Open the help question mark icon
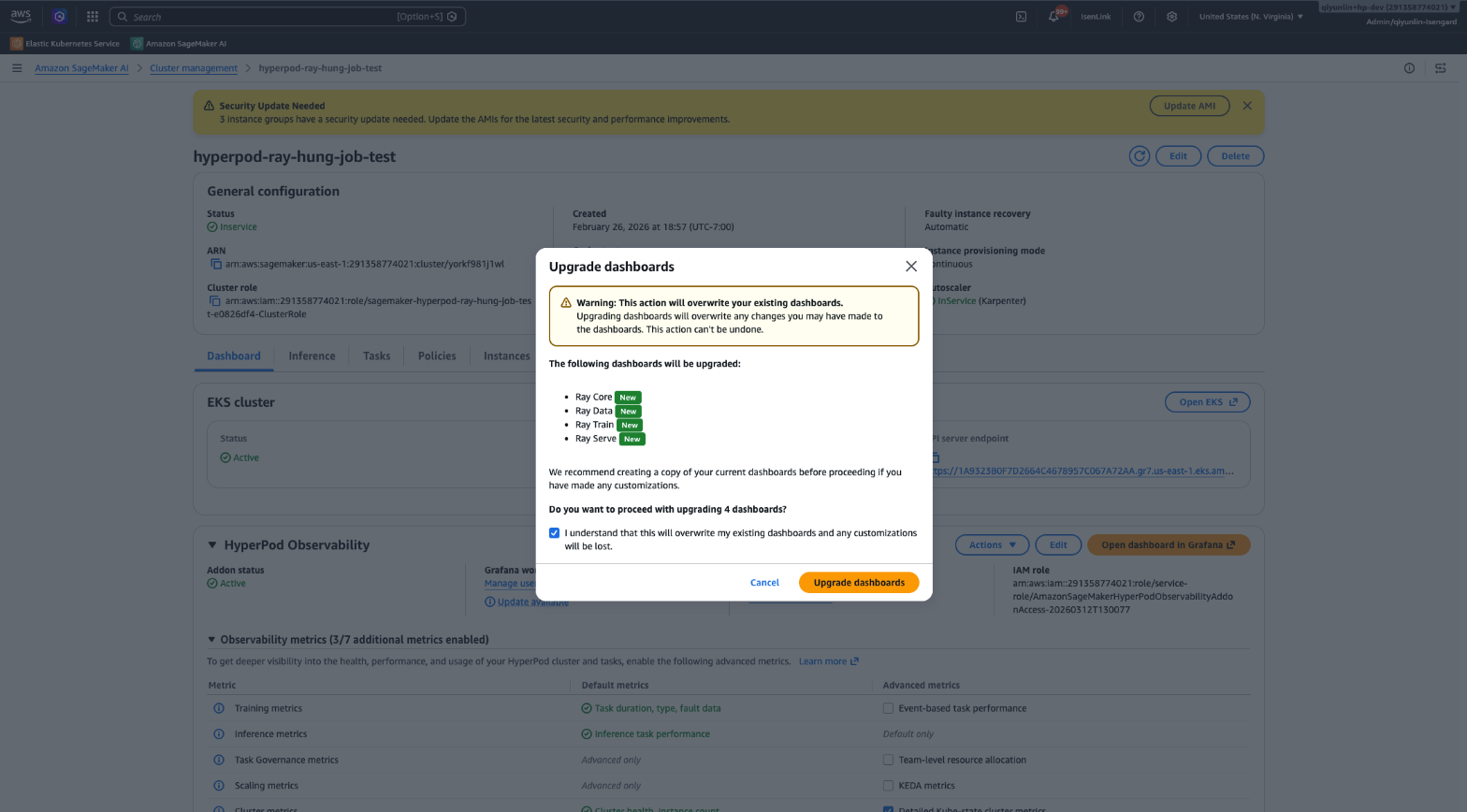Viewport: 1467px width, 812px height. [x=1139, y=16]
